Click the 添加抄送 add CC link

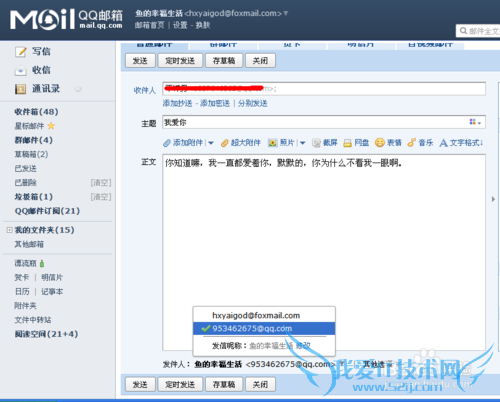coord(177,103)
